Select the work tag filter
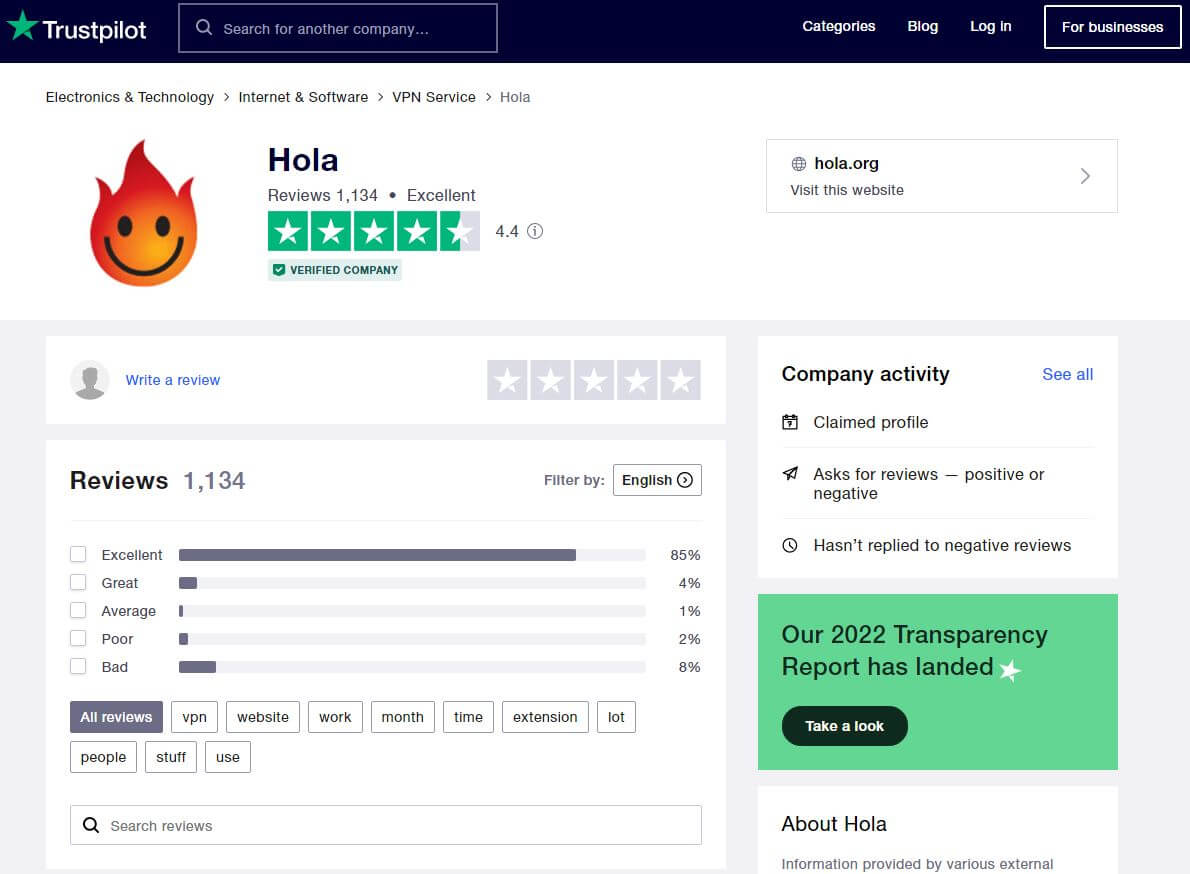This screenshot has width=1190, height=874. click(335, 717)
